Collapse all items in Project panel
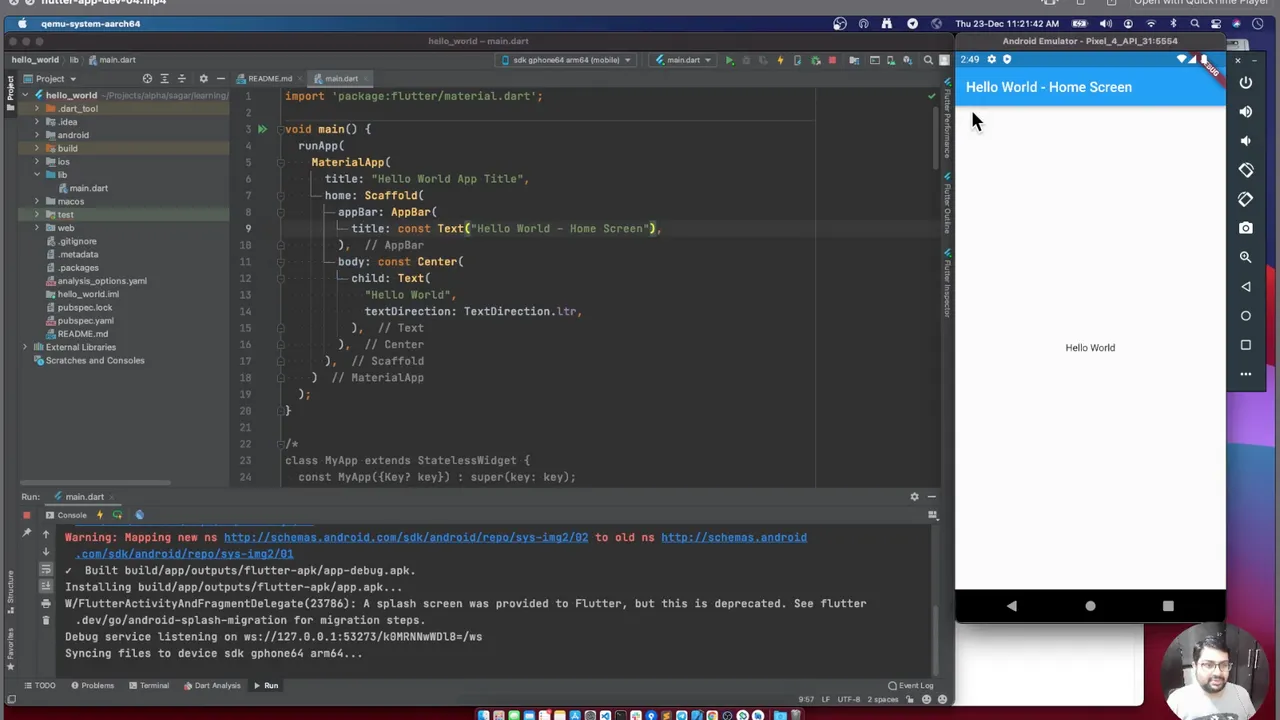1280x720 pixels. [x=181, y=79]
